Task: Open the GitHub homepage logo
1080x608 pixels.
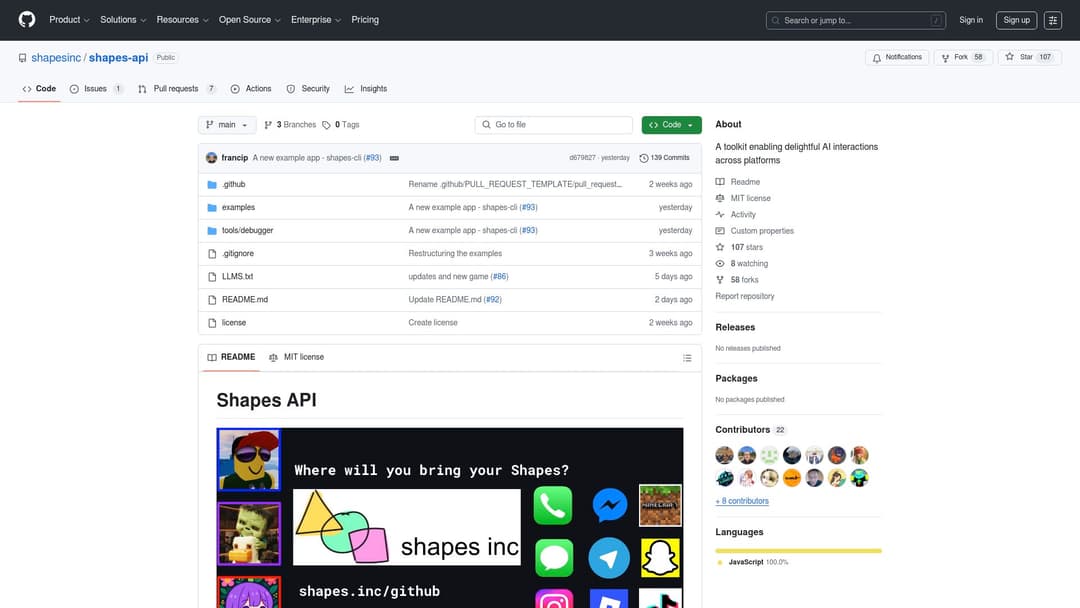Action: click(27, 19)
